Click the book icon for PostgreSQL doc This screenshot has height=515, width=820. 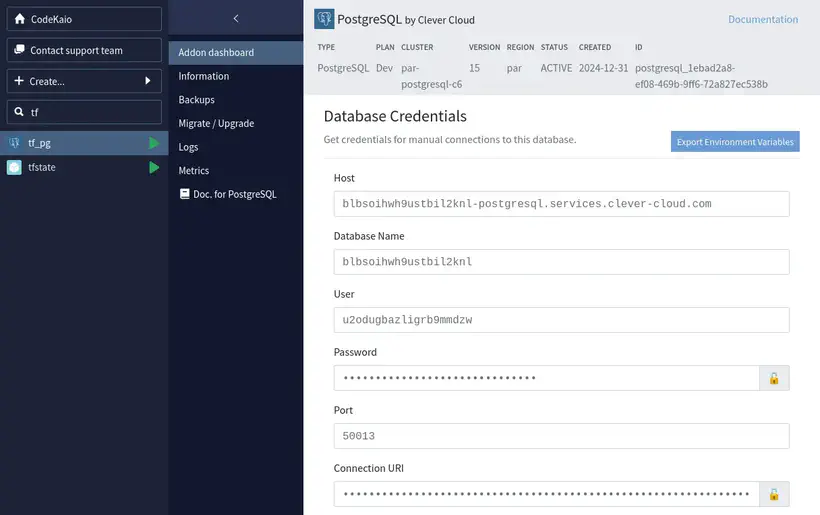[x=184, y=194]
